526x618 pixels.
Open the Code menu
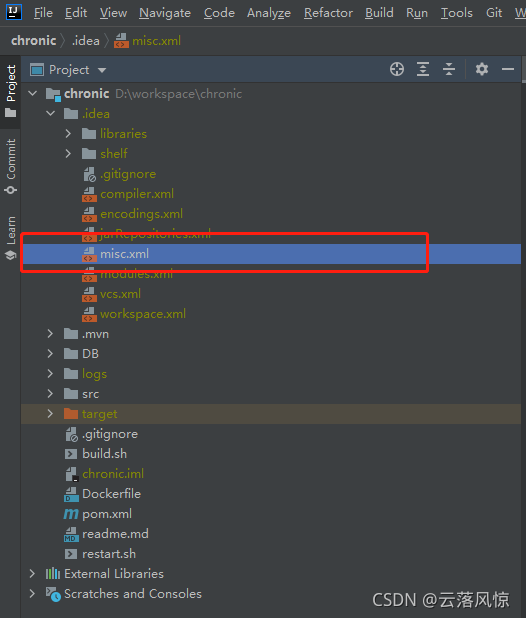coord(219,13)
